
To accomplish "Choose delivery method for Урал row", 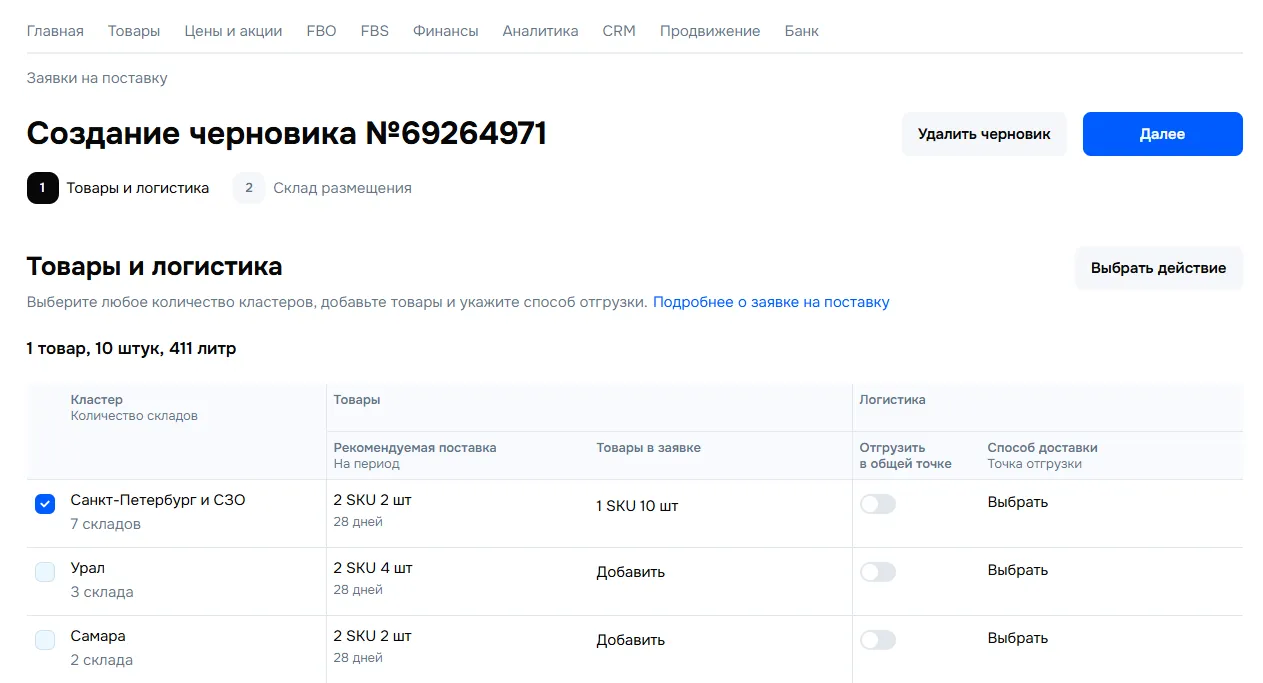I will click(x=1017, y=570).
